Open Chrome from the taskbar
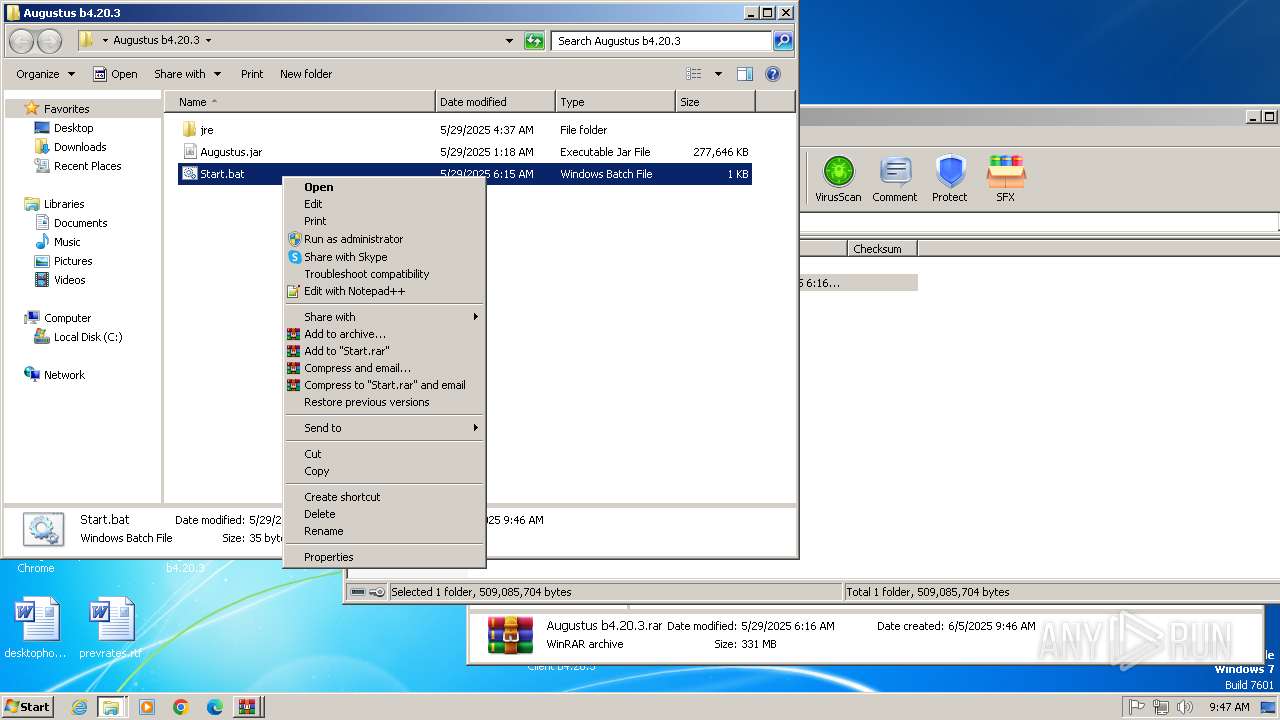 pos(181,707)
